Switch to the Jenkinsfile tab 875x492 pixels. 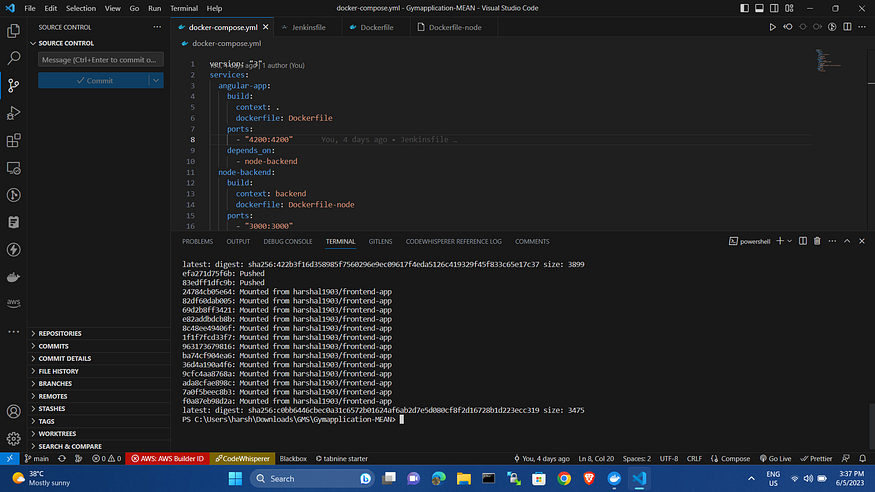click(x=309, y=27)
